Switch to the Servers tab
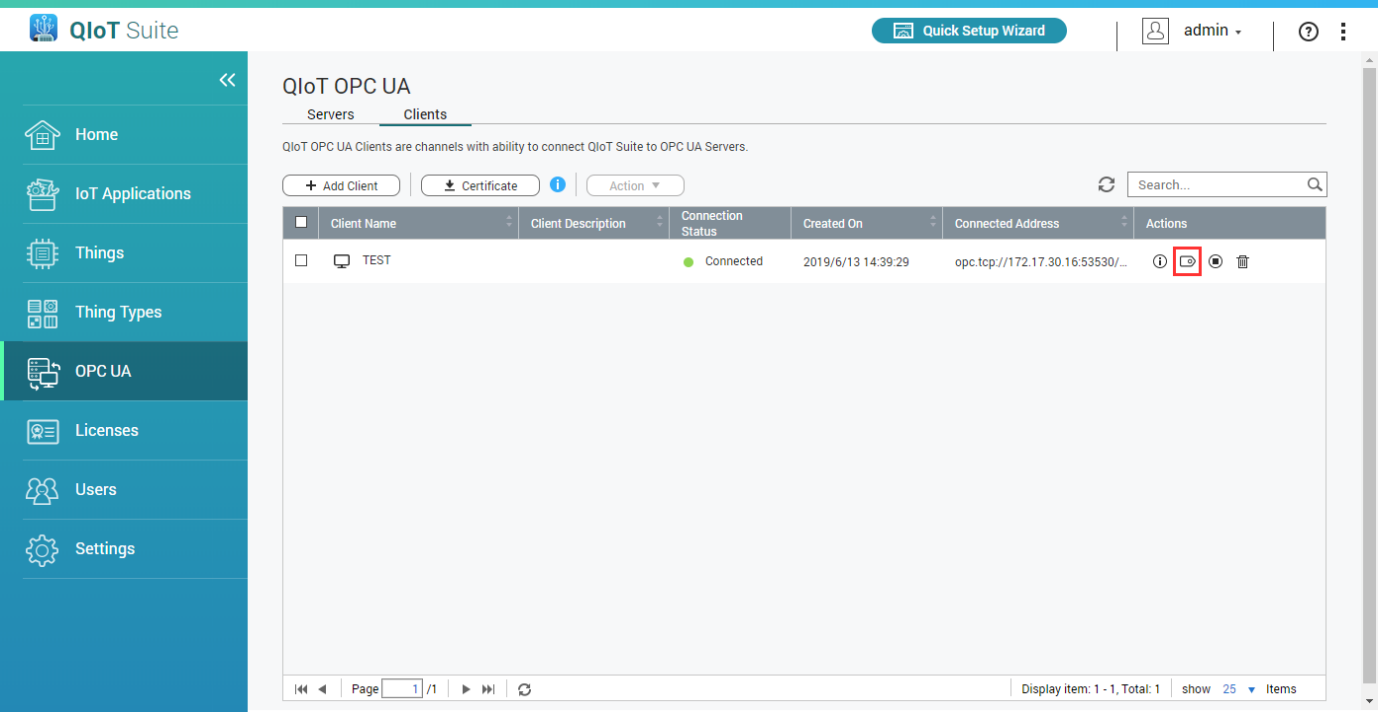1378x712 pixels. (330, 114)
